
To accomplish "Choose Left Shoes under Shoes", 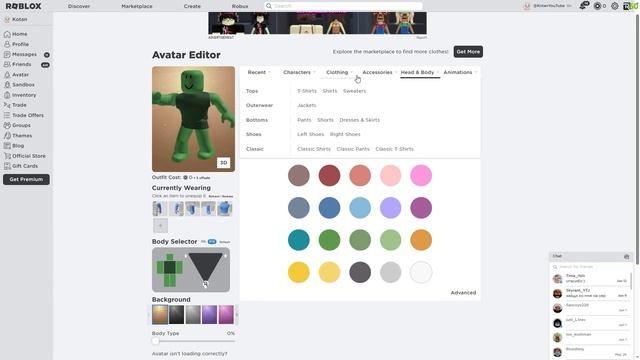I will (311, 134).
